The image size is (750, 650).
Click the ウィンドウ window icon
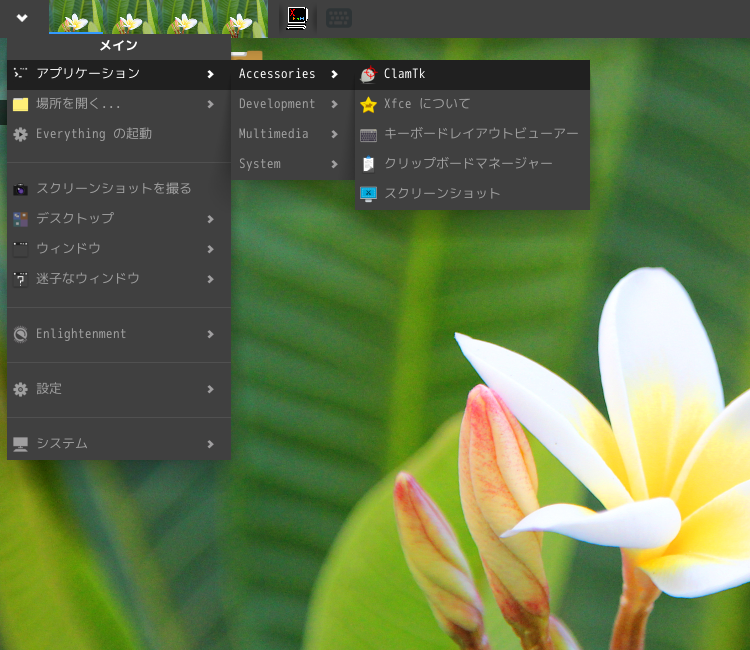20,249
